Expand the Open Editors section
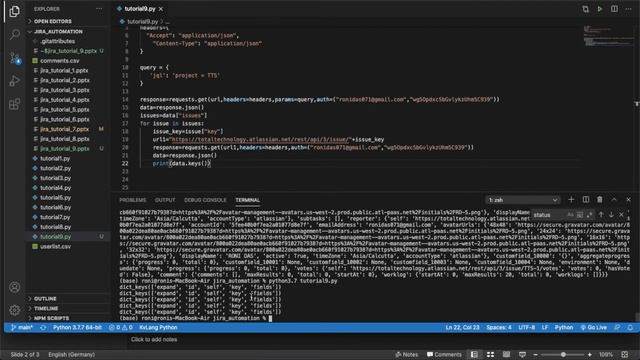Image resolution: width=640 pixels, height=360 pixels. pyautogui.click(x=52, y=21)
